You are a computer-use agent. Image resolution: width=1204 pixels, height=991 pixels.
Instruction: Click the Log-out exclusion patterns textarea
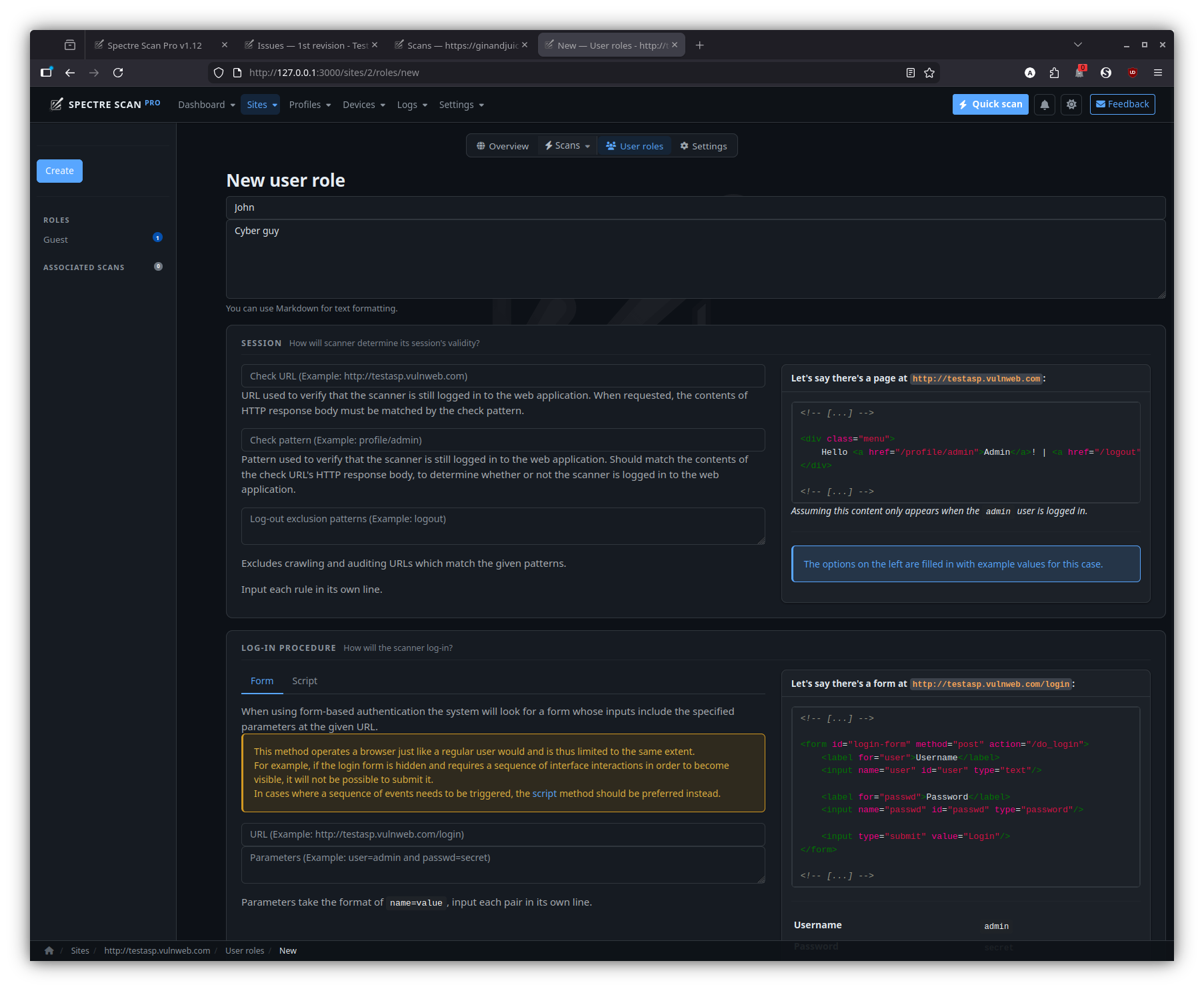coord(503,526)
